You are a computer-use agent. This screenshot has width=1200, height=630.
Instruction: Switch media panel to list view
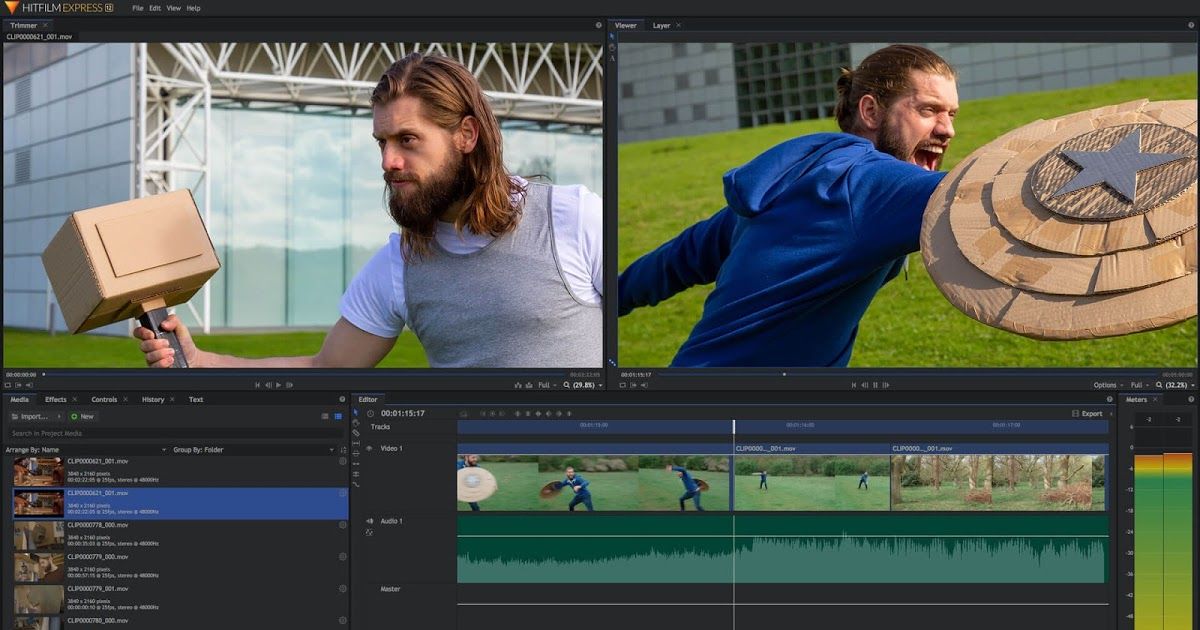325,416
